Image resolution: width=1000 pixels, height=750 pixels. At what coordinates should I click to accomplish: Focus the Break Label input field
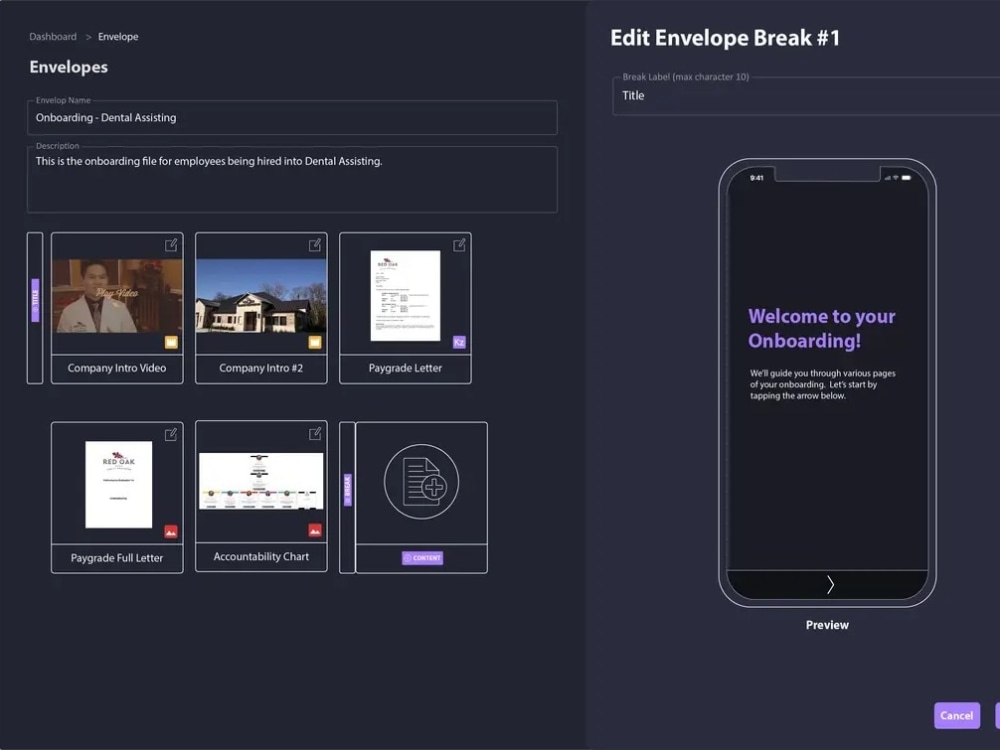(x=806, y=96)
